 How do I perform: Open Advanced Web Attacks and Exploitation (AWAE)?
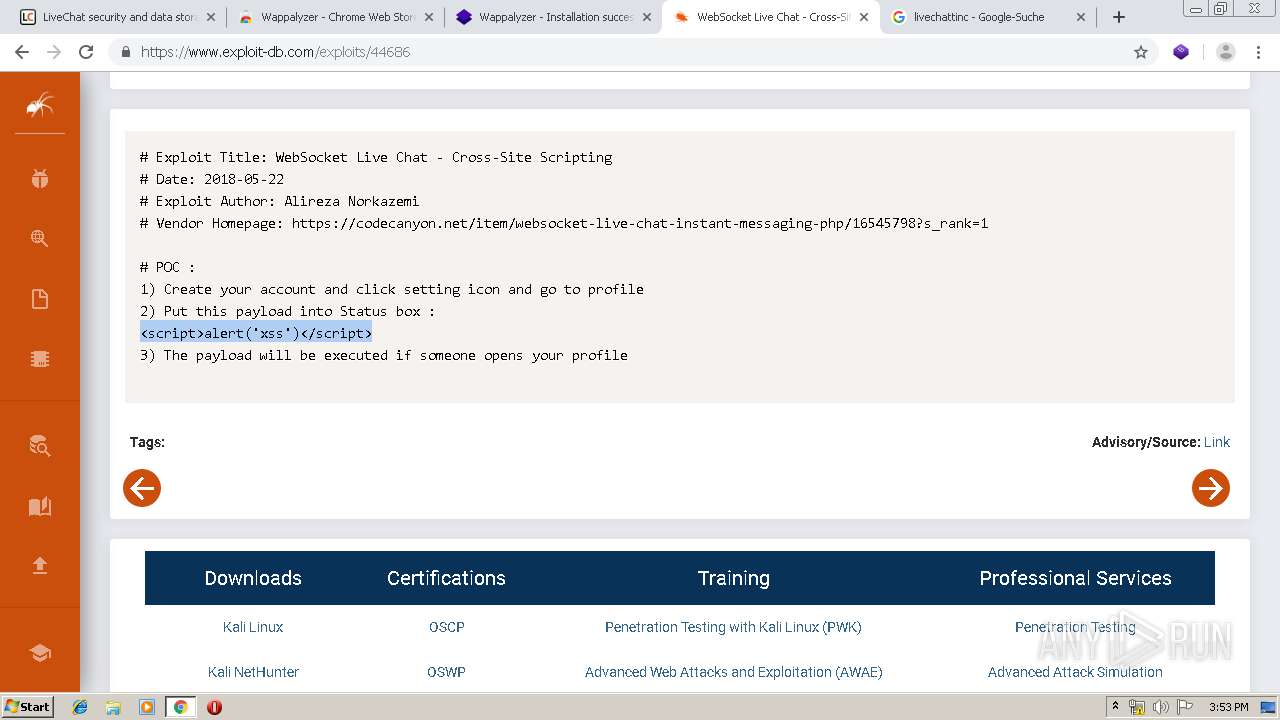tap(734, 672)
